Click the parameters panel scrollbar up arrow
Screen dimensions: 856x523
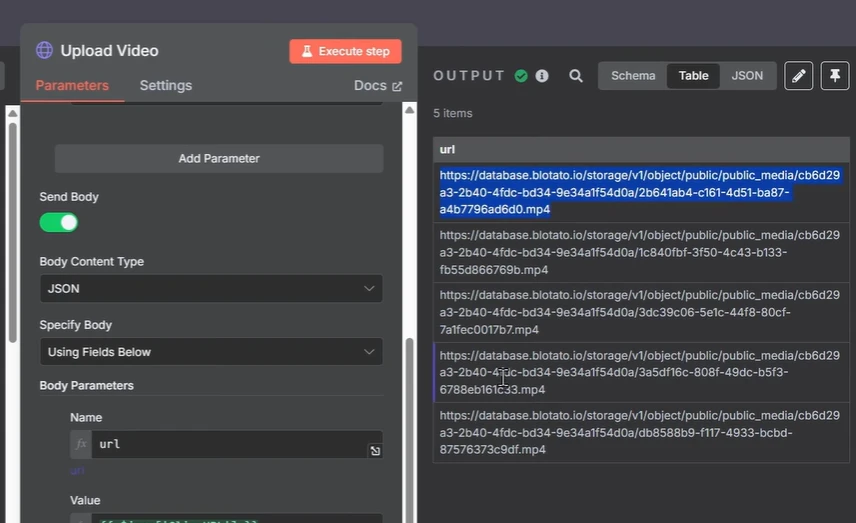point(409,110)
